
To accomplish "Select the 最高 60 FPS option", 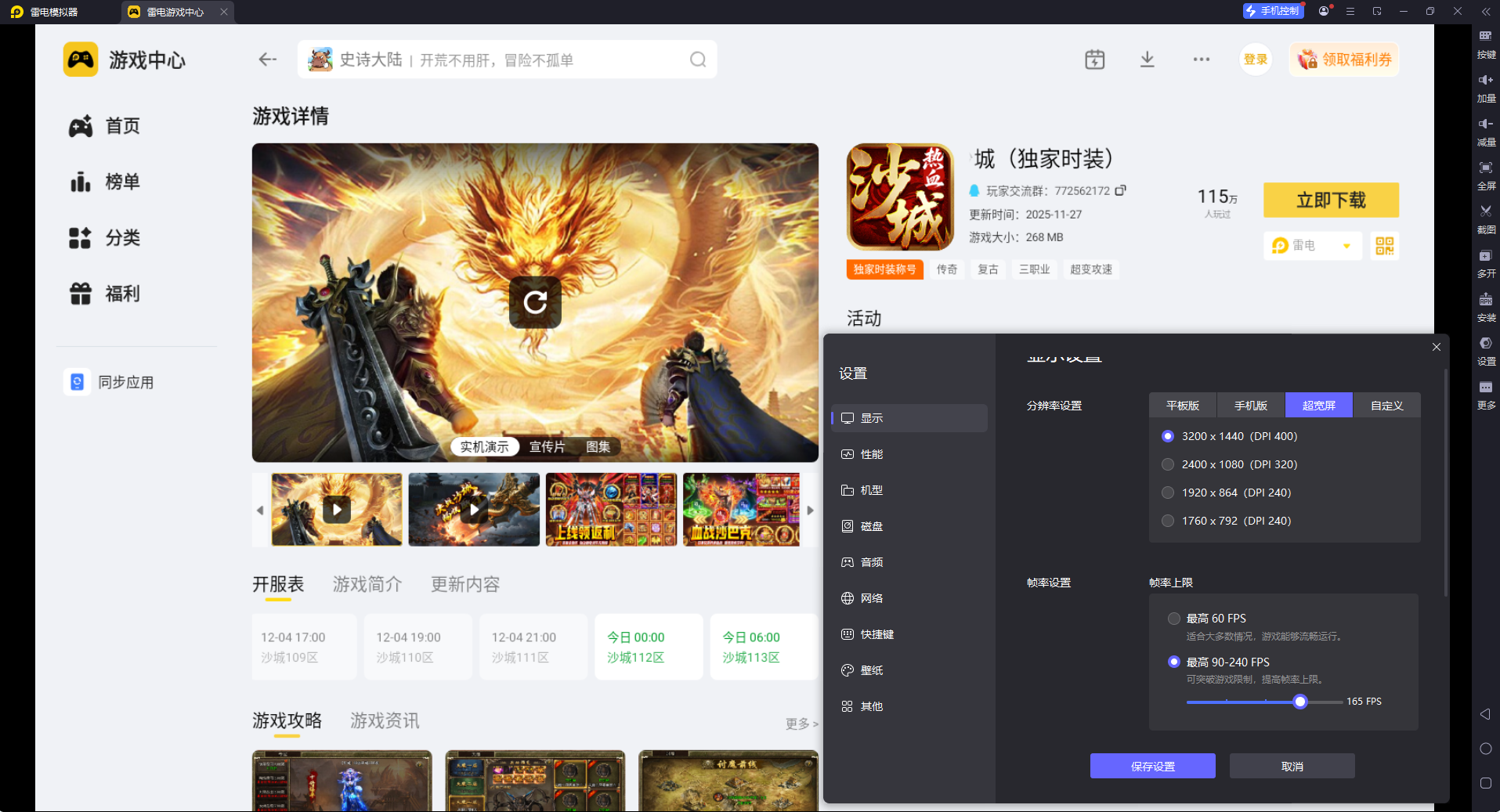I will point(1173,618).
